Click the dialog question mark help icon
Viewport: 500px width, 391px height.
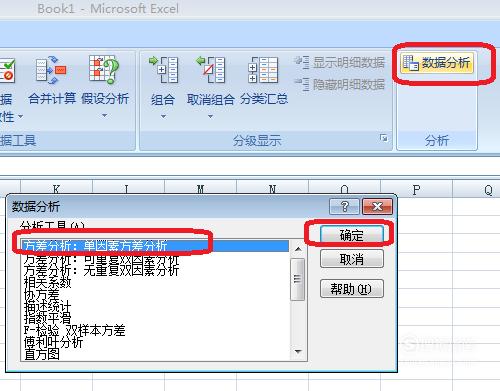[x=344, y=206]
